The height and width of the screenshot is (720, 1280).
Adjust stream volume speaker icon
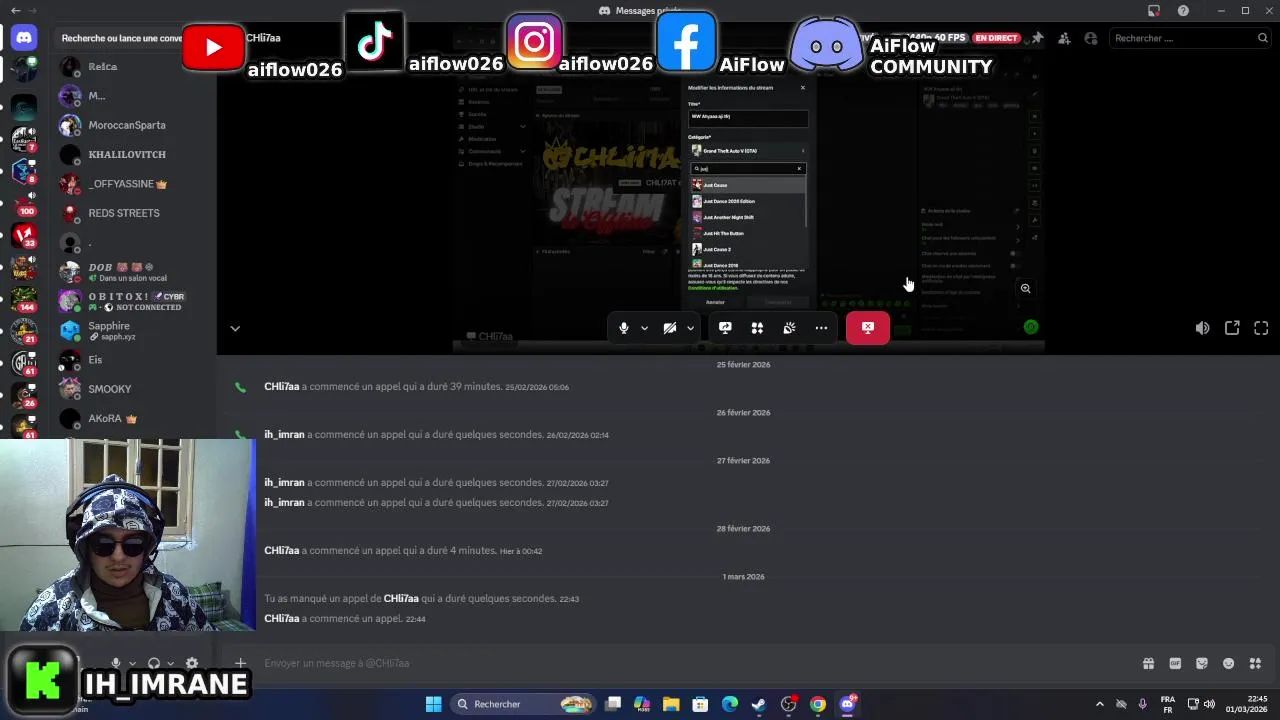click(1203, 328)
